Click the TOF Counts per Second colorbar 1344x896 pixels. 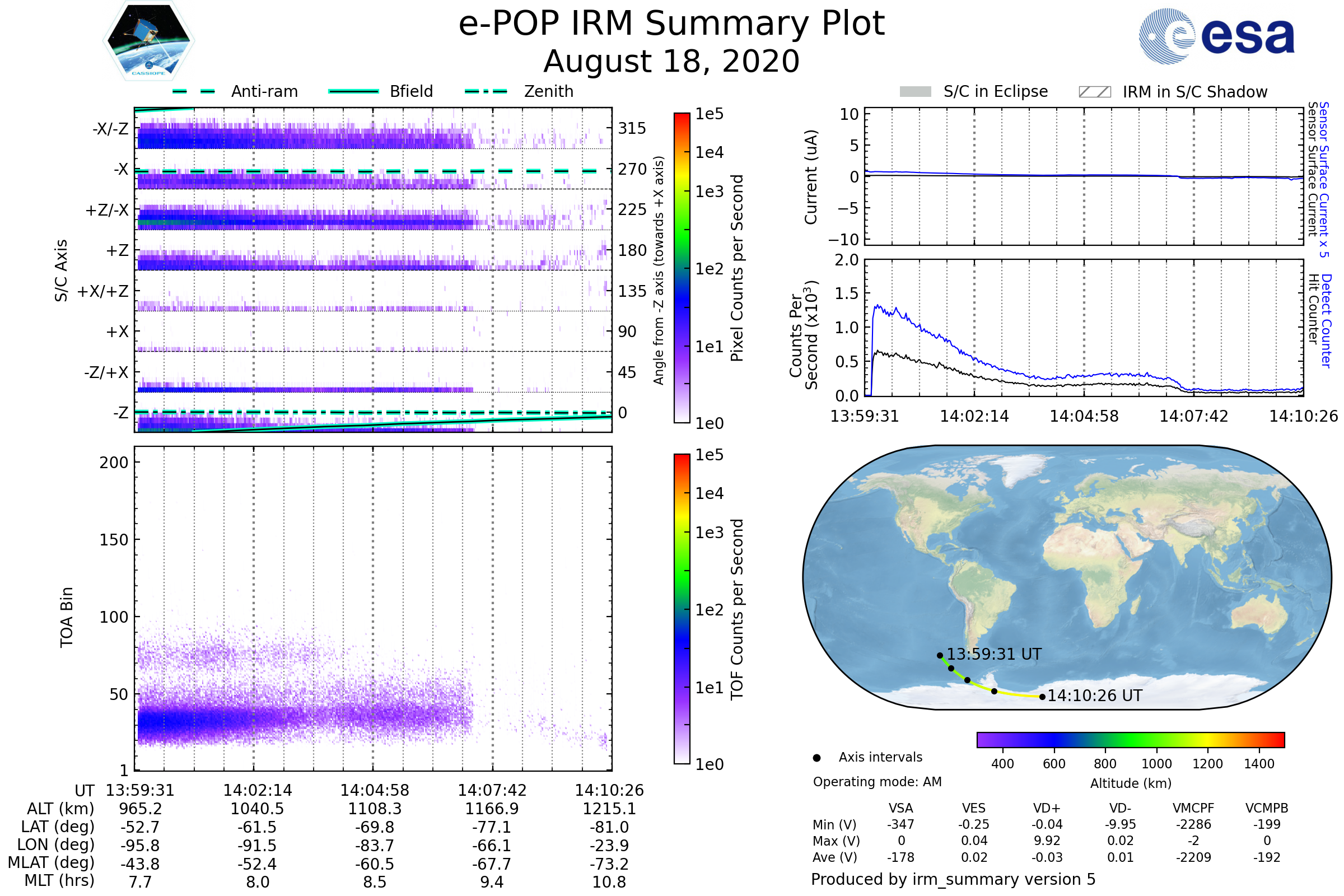pyautogui.click(x=682, y=609)
